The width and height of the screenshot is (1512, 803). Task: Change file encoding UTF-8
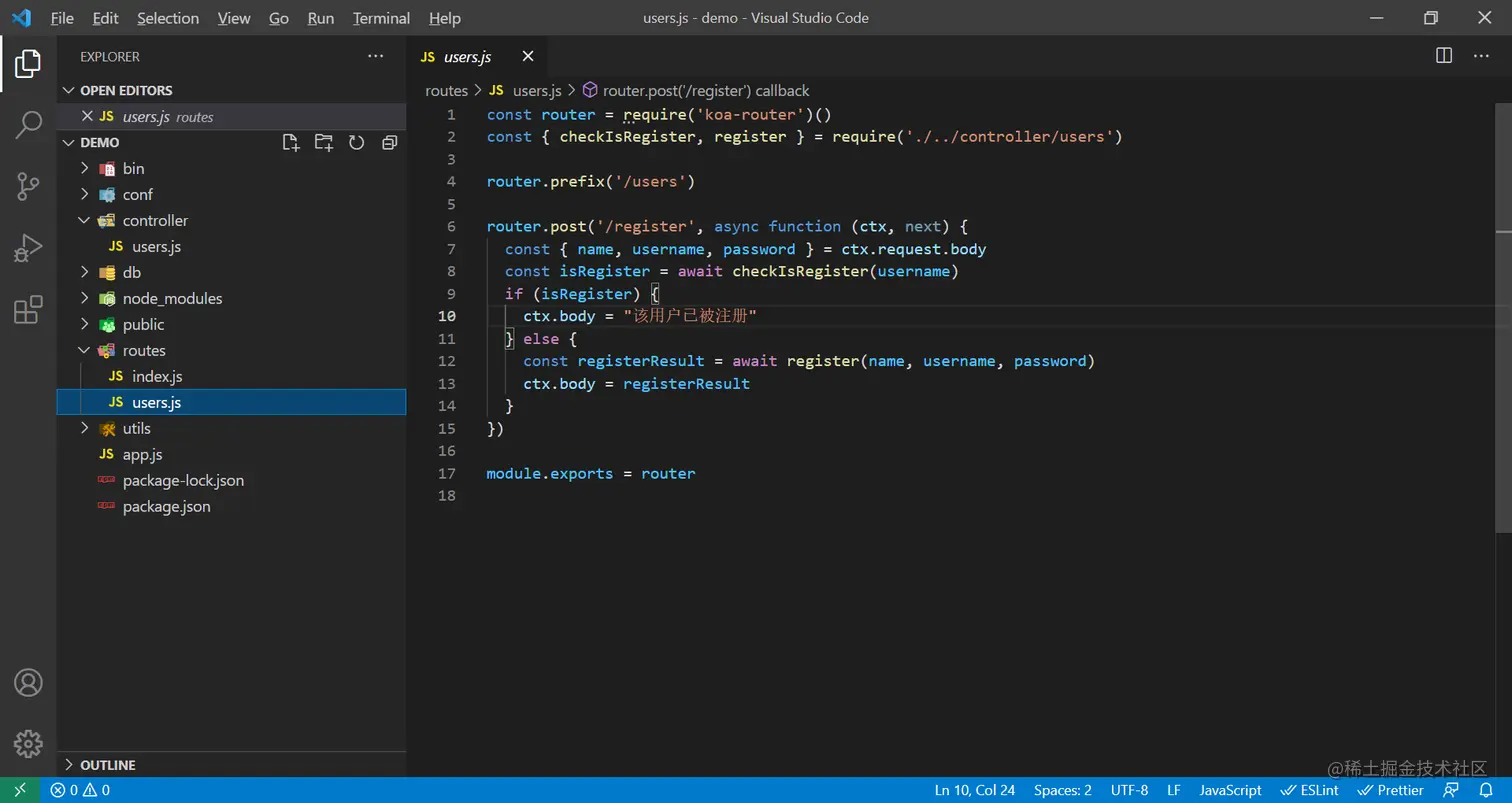tap(1129, 790)
